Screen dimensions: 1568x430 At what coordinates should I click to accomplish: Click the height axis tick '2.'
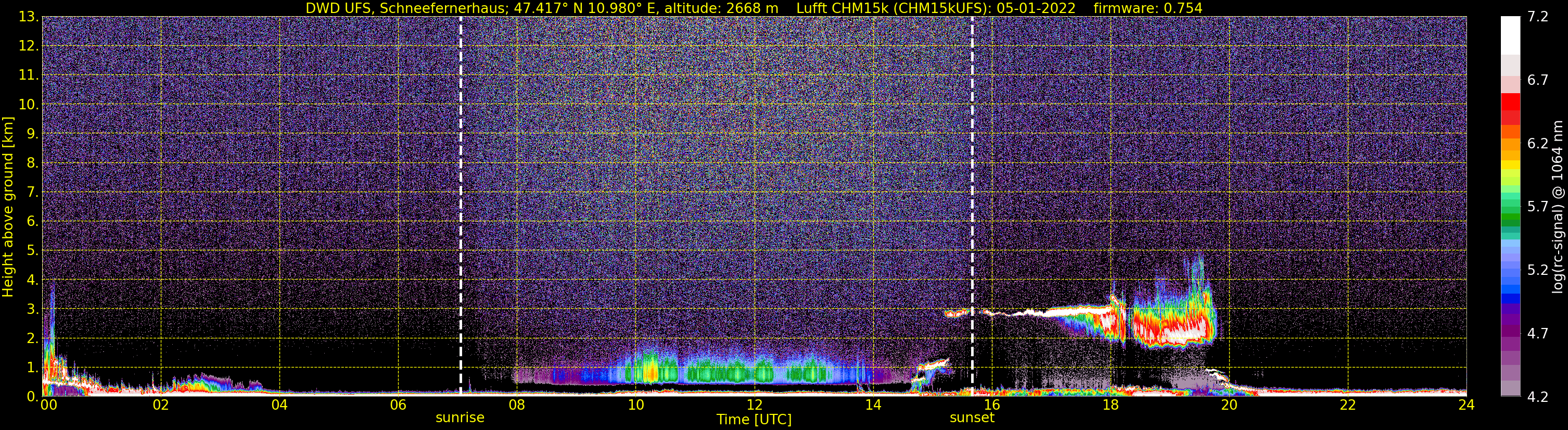pos(32,339)
